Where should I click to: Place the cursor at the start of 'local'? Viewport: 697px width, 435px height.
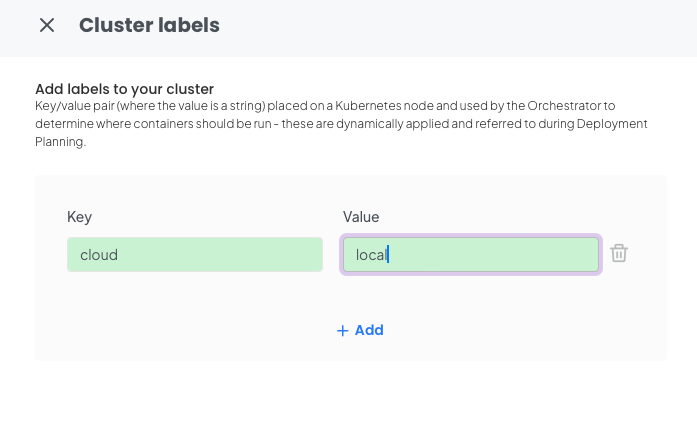click(356, 255)
